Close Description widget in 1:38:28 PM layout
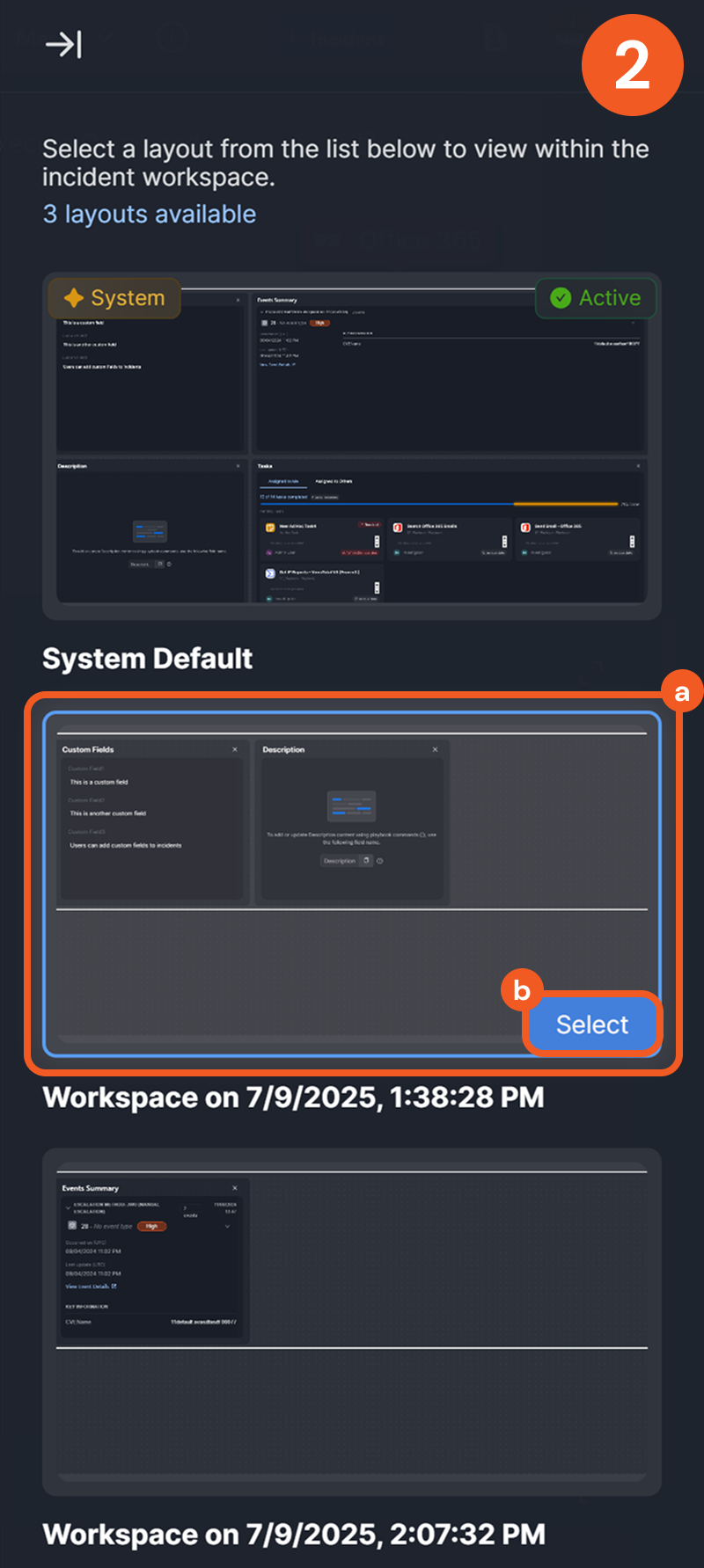This screenshot has width=704, height=1568. pos(435,749)
